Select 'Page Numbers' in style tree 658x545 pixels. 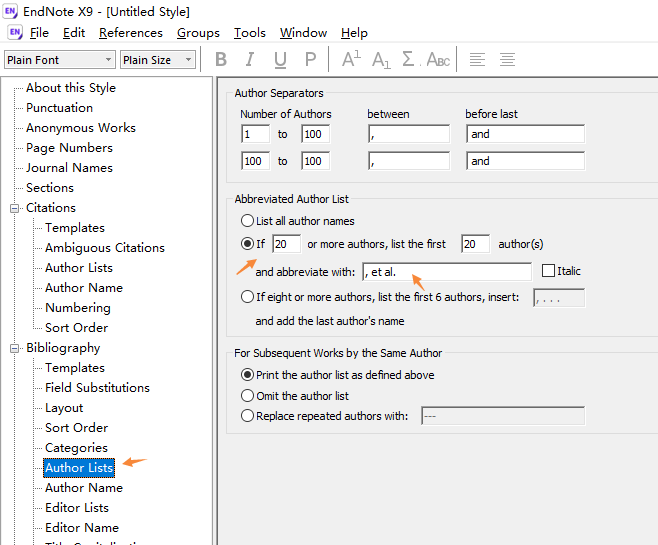pyautogui.click(x=69, y=148)
